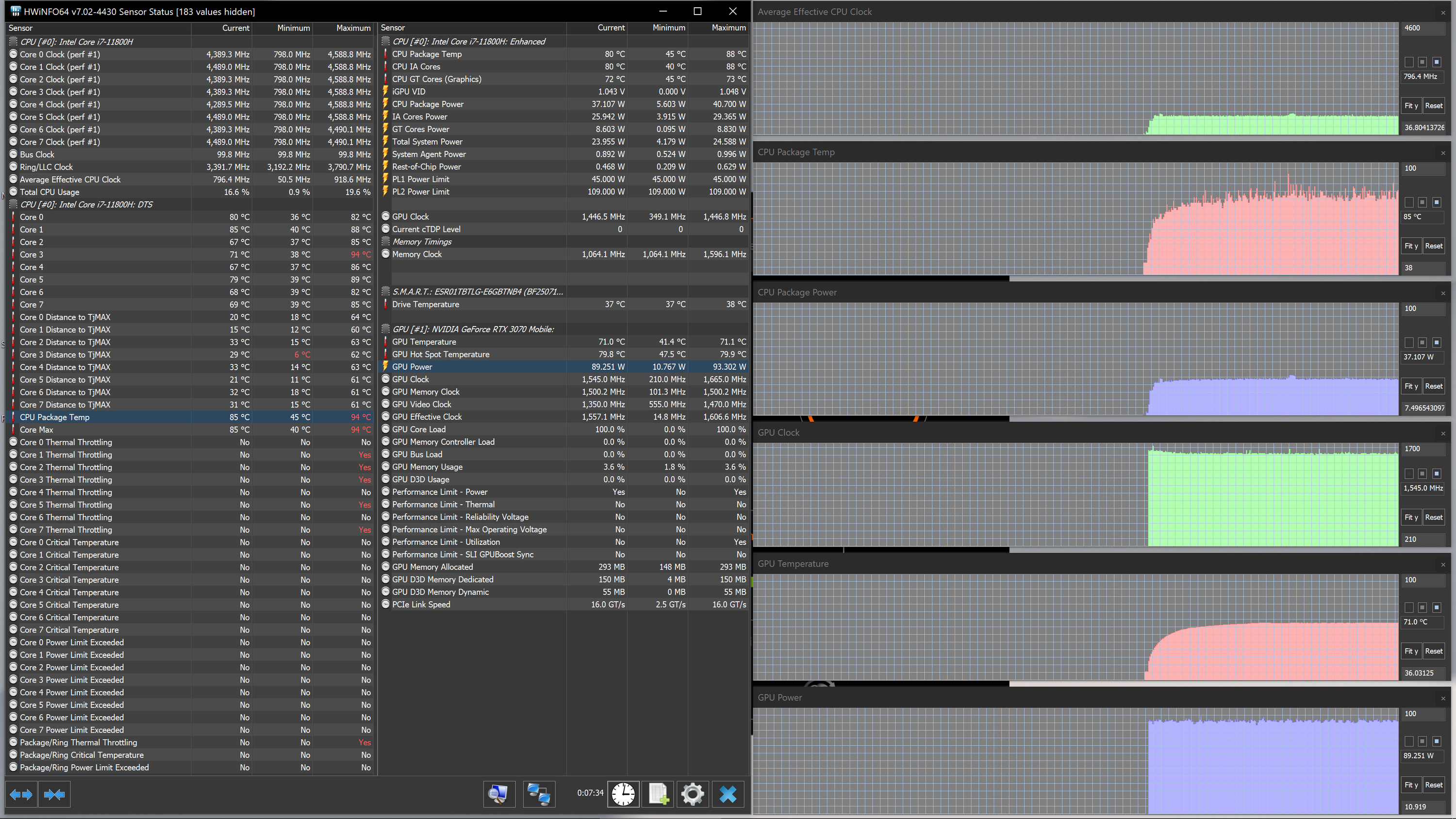Image resolution: width=1456 pixels, height=819 pixels.
Task: Select the blue color square in CPU Package Temp graph
Action: tap(1436, 202)
